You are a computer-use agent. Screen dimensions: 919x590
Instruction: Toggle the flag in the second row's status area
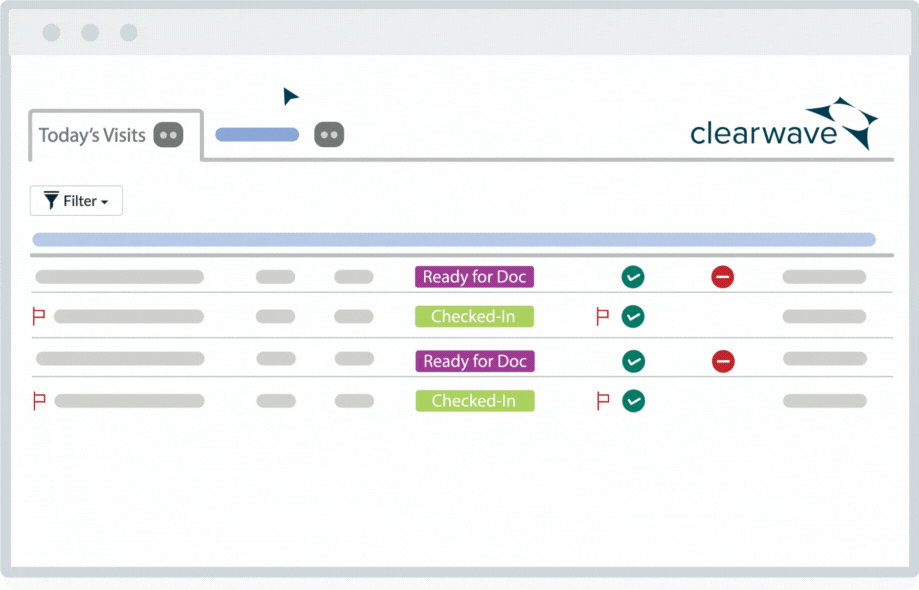[x=600, y=316]
